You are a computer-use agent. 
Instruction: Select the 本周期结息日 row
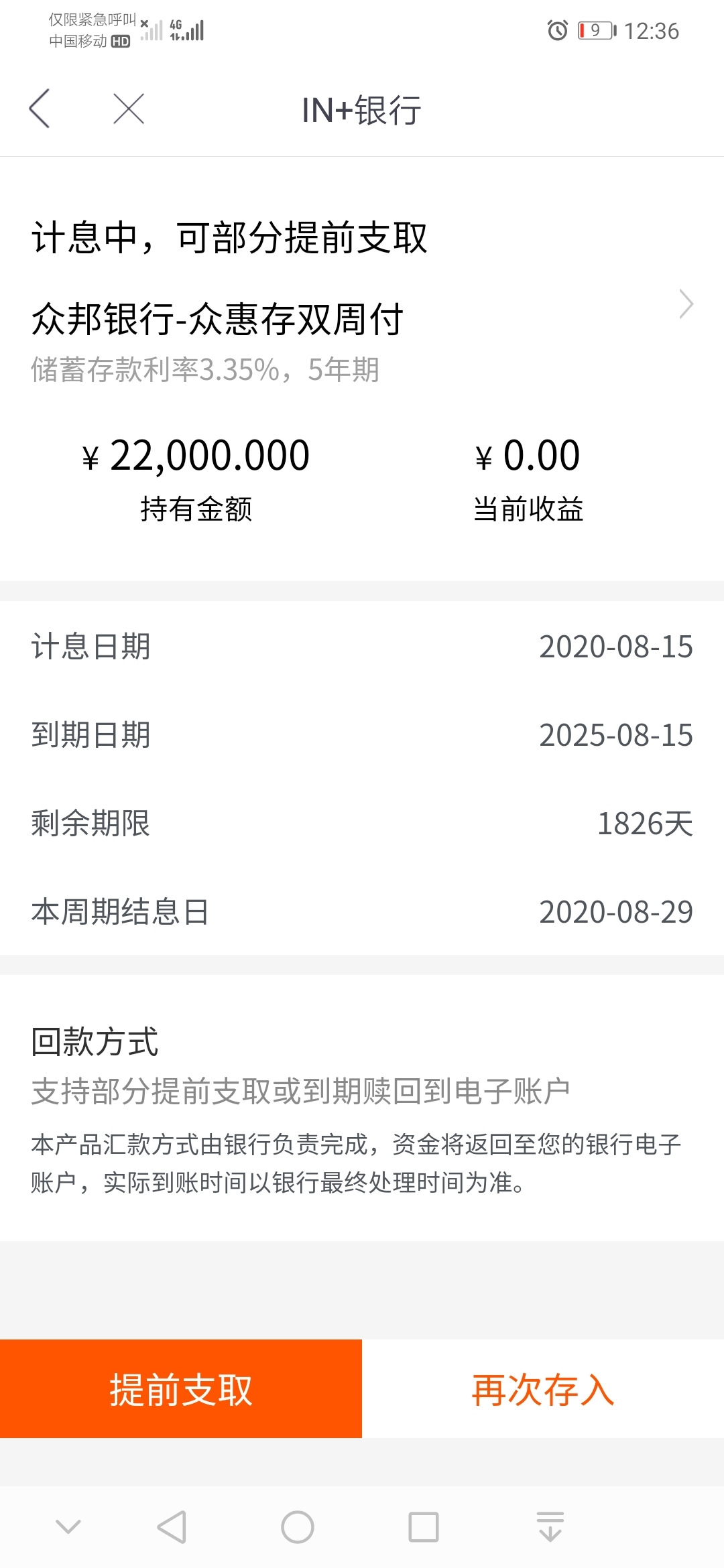[x=362, y=912]
